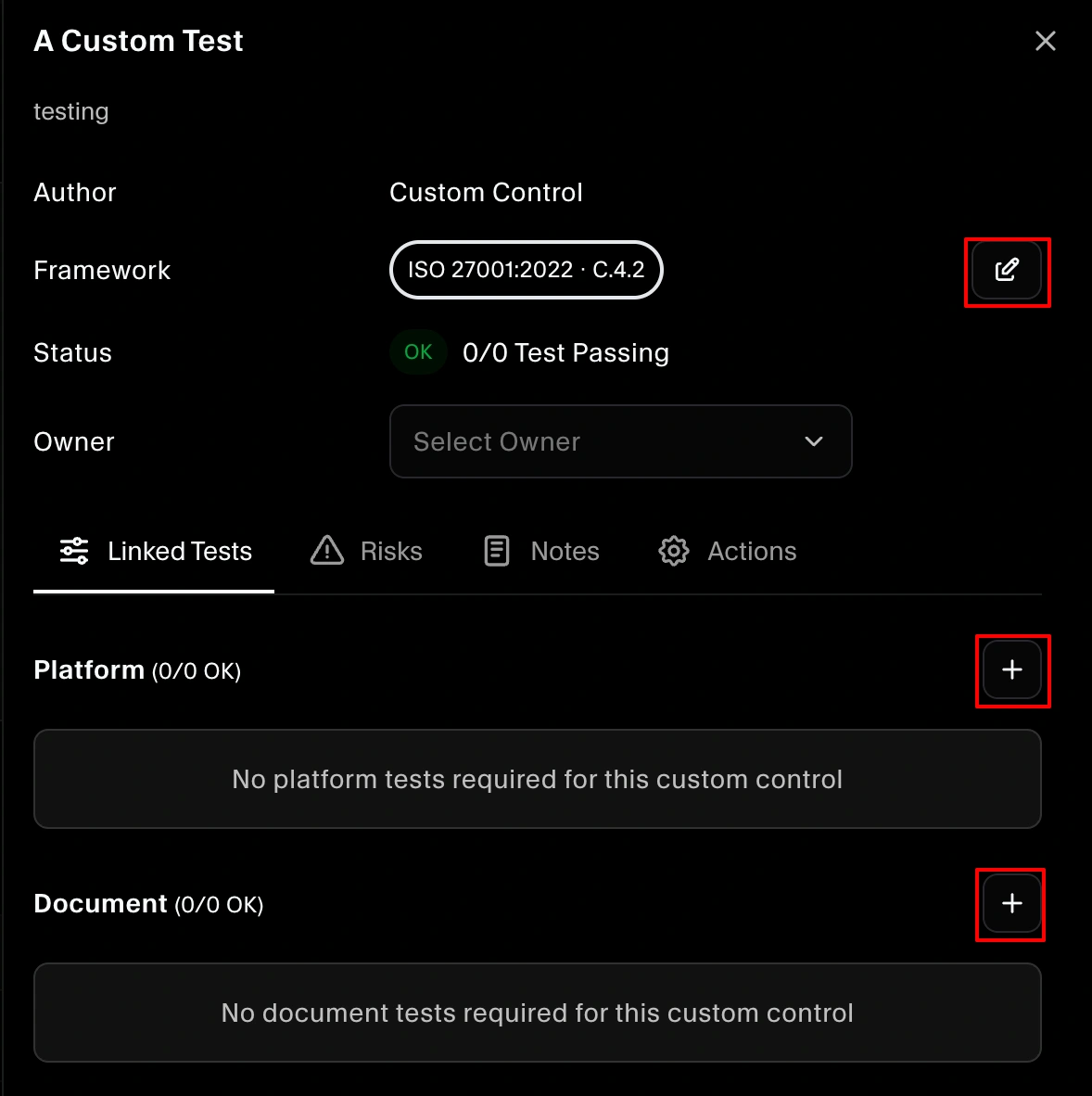Click the testing description text

(70, 111)
